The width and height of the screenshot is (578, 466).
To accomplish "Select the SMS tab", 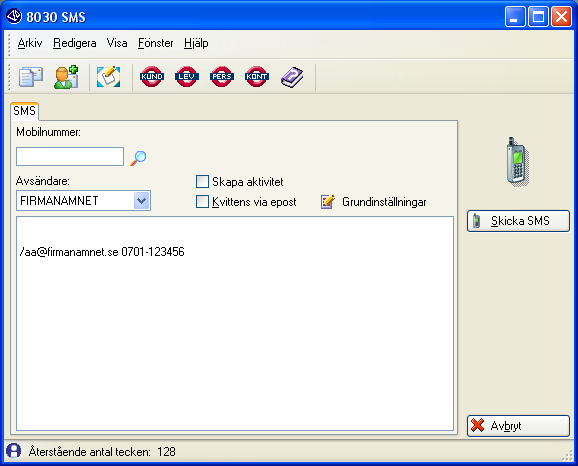I will 24,111.
